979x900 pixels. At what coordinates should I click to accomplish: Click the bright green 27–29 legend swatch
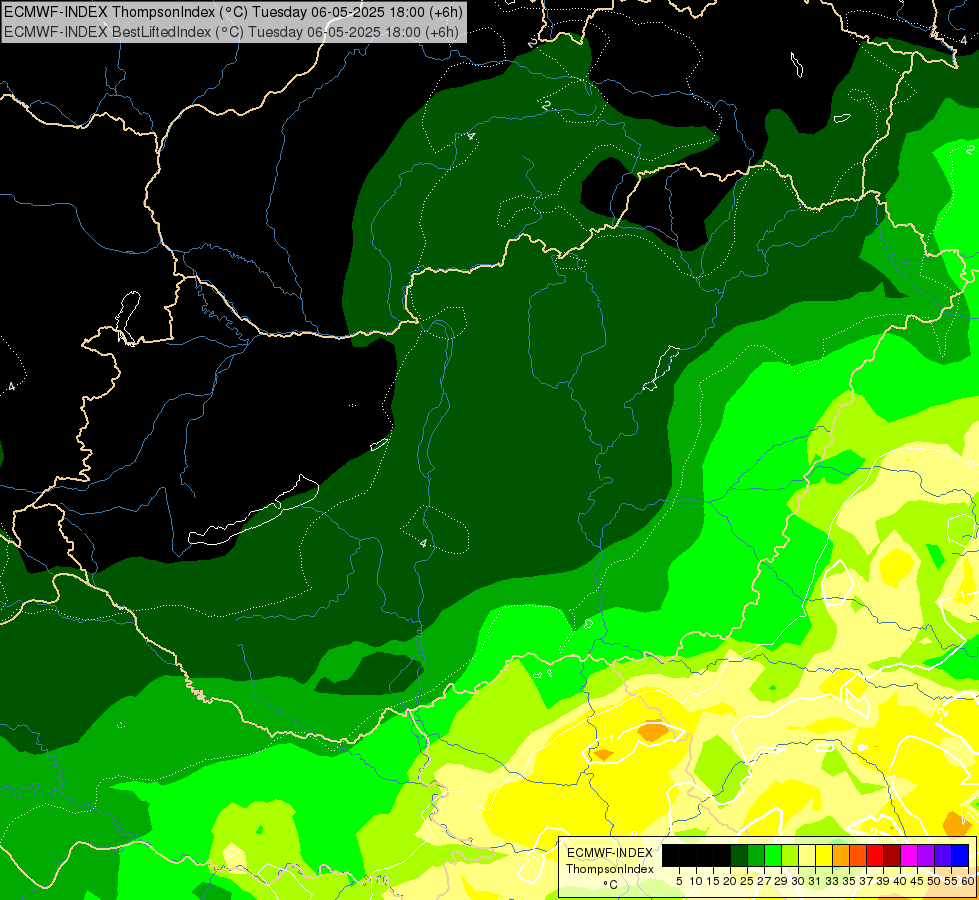773,855
